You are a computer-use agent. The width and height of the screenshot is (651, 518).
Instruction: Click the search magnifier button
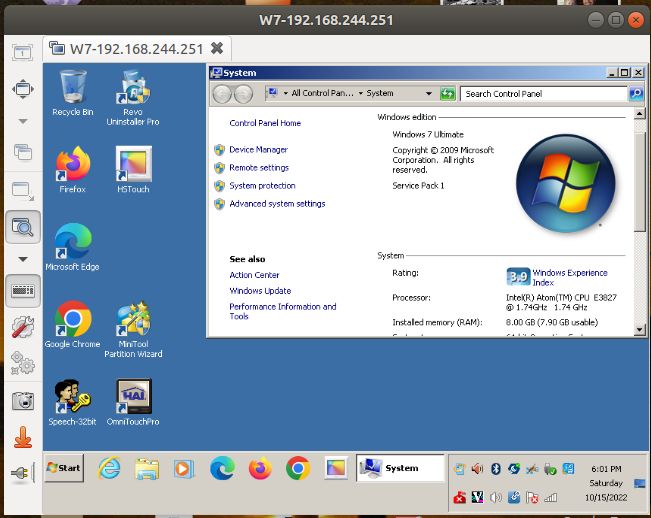[636, 94]
